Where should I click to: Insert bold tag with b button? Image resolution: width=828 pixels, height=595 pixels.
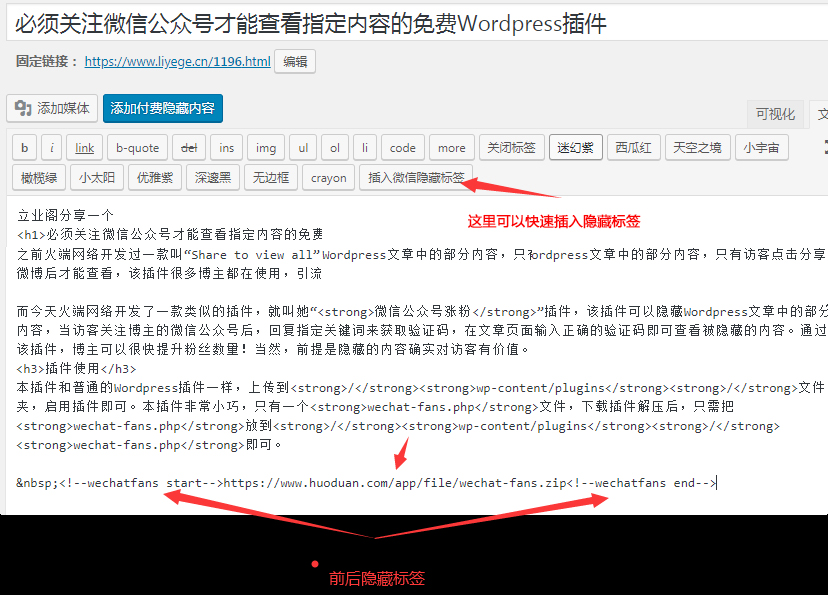[24, 148]
